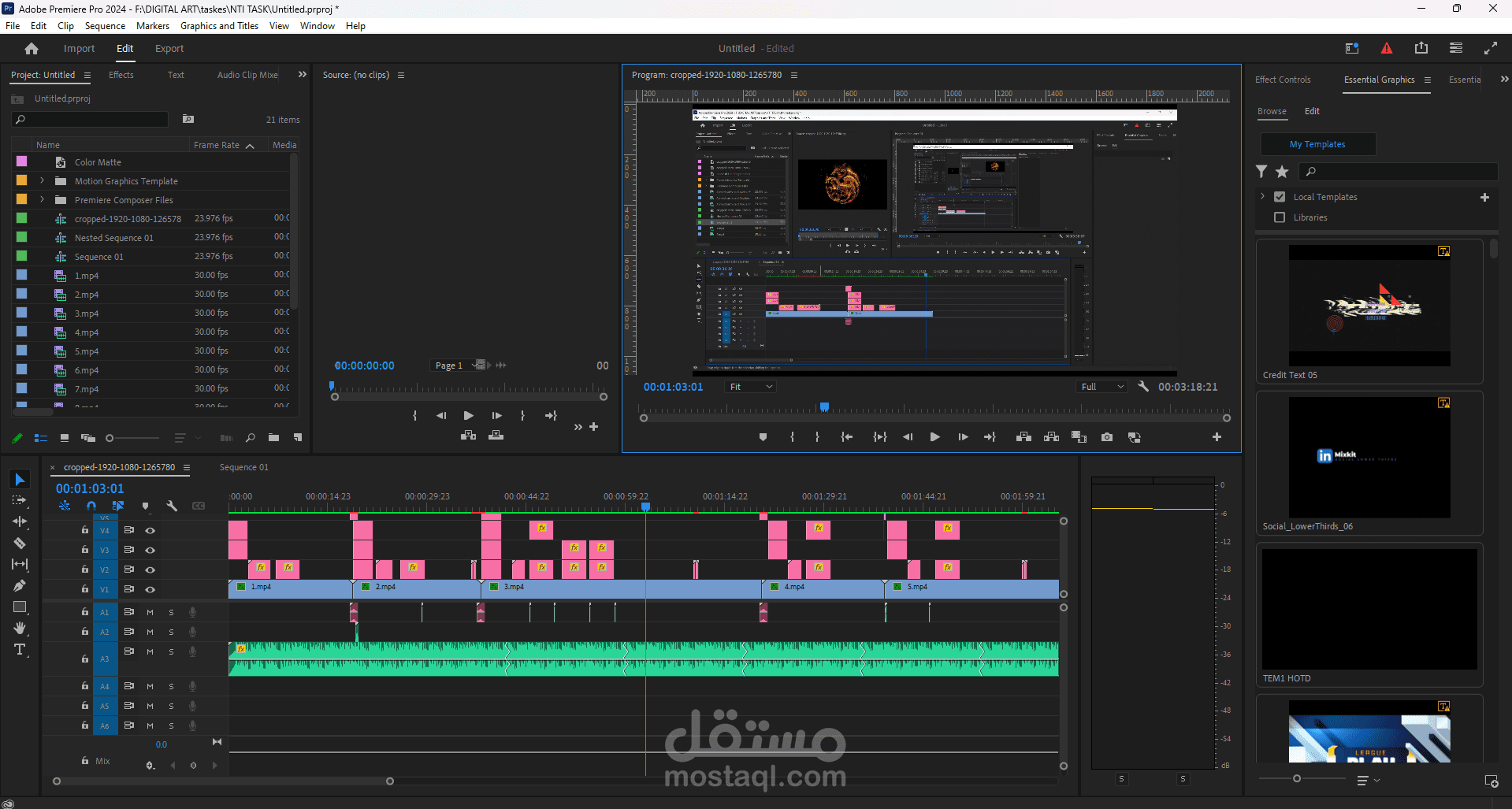Select the Selection tool in the timeline toolbar
The height and width of the screenshot is (809, 1512).
pos(20,480)
